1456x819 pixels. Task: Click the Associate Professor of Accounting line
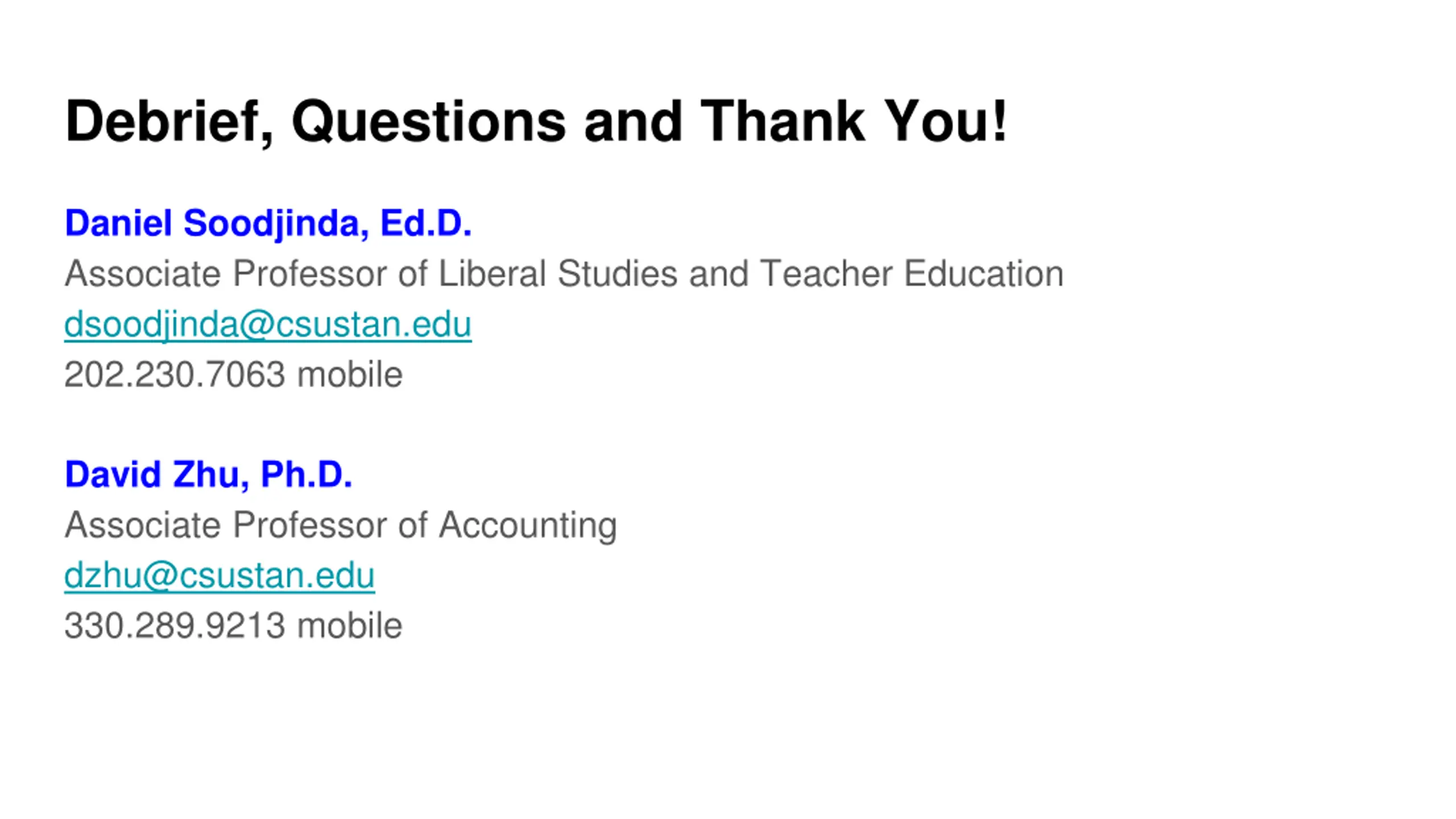341,525
